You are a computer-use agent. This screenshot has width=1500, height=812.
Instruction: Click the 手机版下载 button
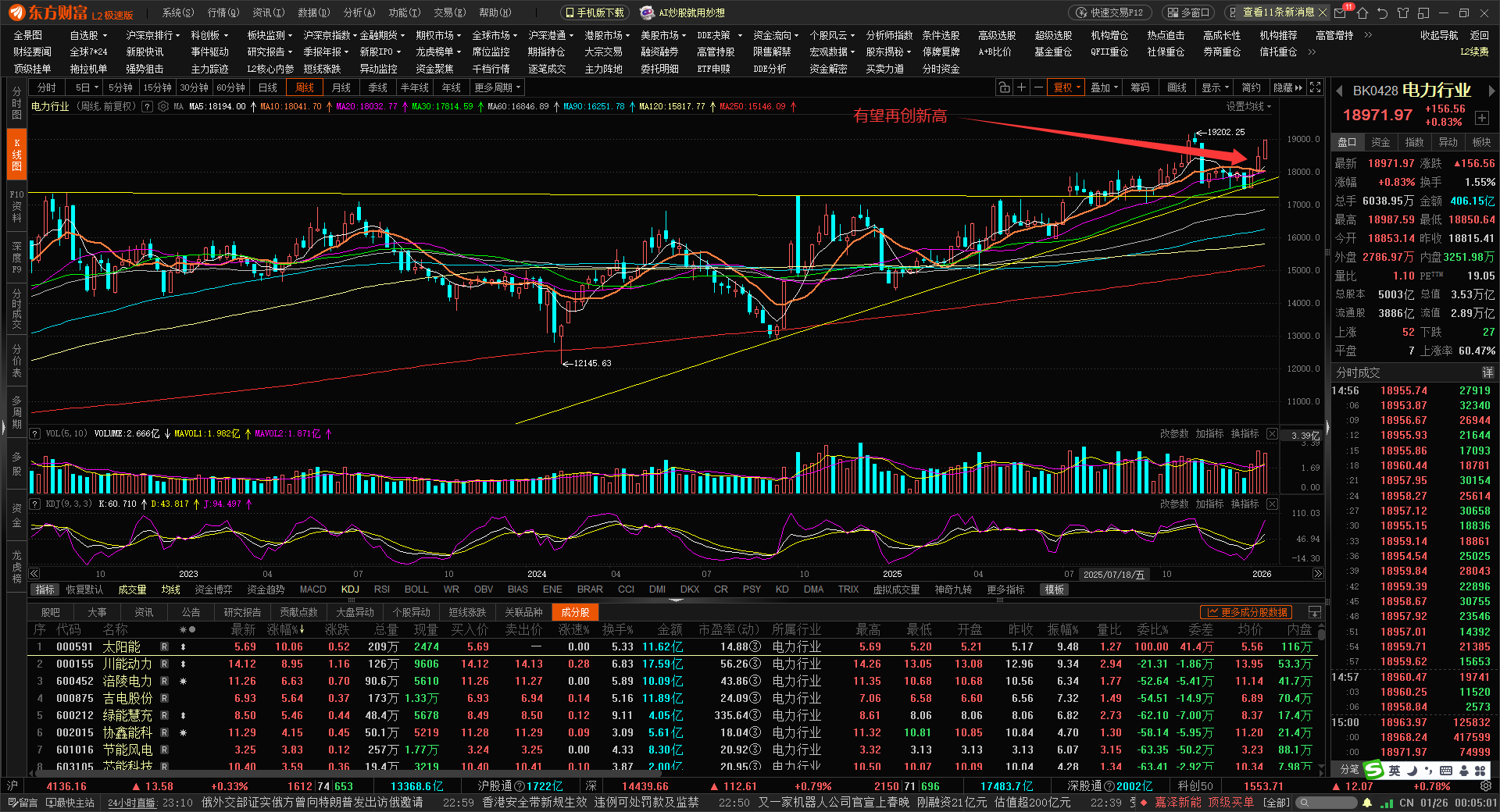[595, 12]
